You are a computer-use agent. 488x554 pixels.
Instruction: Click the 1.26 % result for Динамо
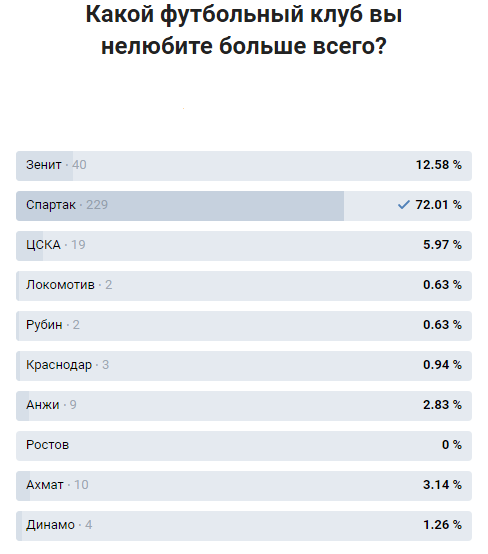pos(442,525)
